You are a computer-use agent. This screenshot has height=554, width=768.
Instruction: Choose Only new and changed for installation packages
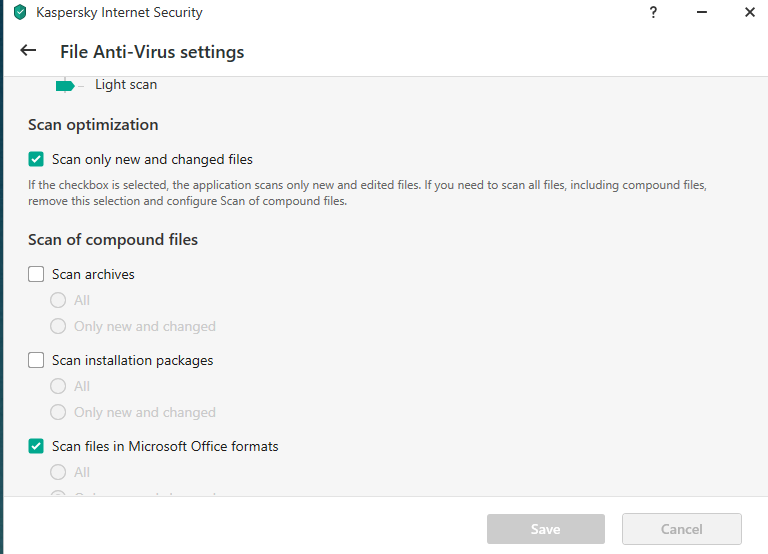pos(58,412)
